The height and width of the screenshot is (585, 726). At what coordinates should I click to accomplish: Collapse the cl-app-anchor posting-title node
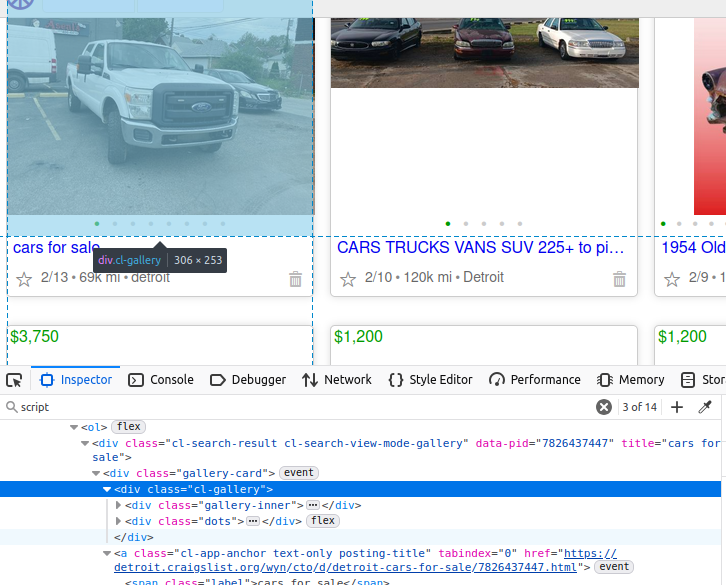107,554
